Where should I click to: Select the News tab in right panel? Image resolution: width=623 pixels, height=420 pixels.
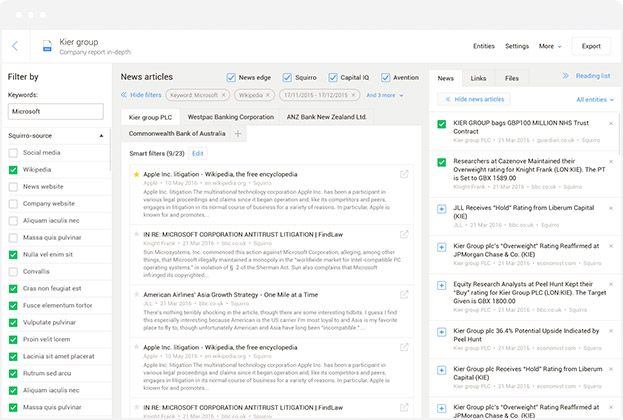[x=445, y=78]
